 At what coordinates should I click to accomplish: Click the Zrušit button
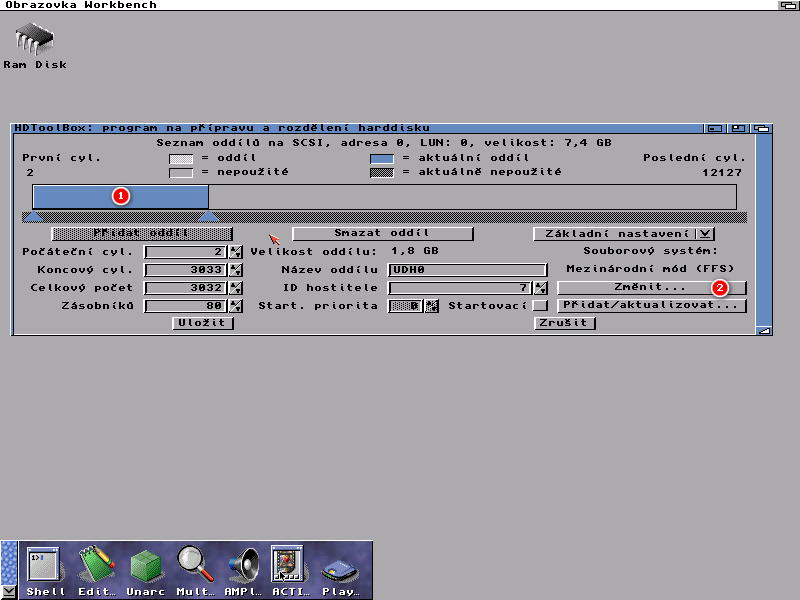[565, 324]
